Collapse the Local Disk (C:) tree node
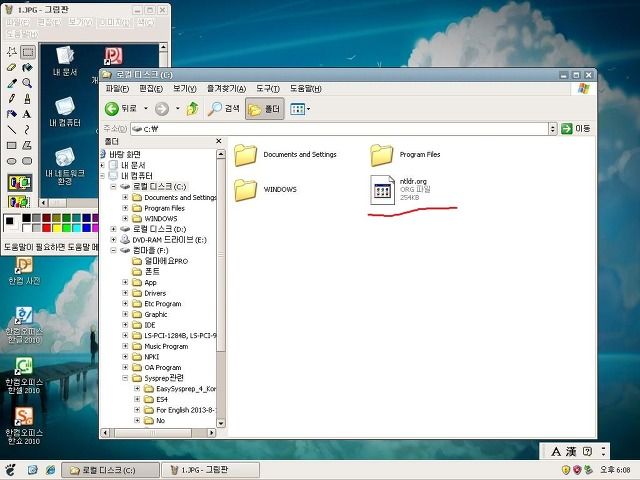The width and height of the screenshot is (640, 480). (x=113, y=187)
